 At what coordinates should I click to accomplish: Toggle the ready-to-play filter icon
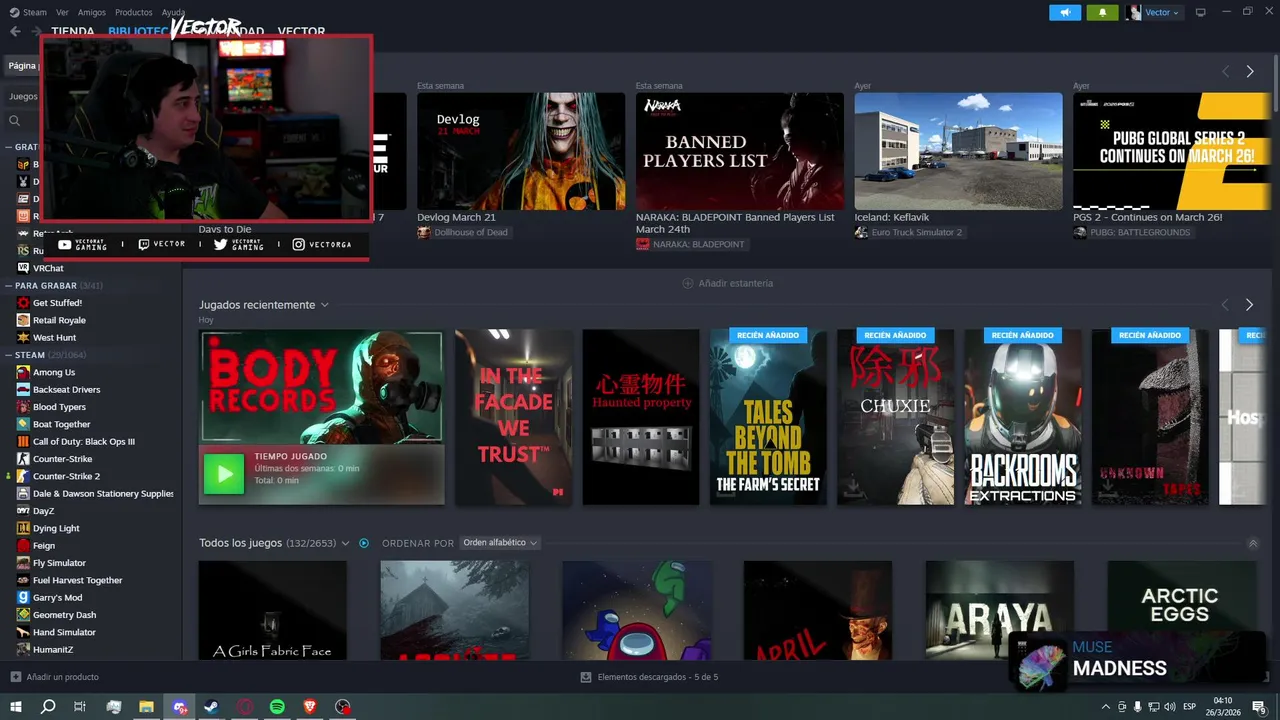(364, 543)
